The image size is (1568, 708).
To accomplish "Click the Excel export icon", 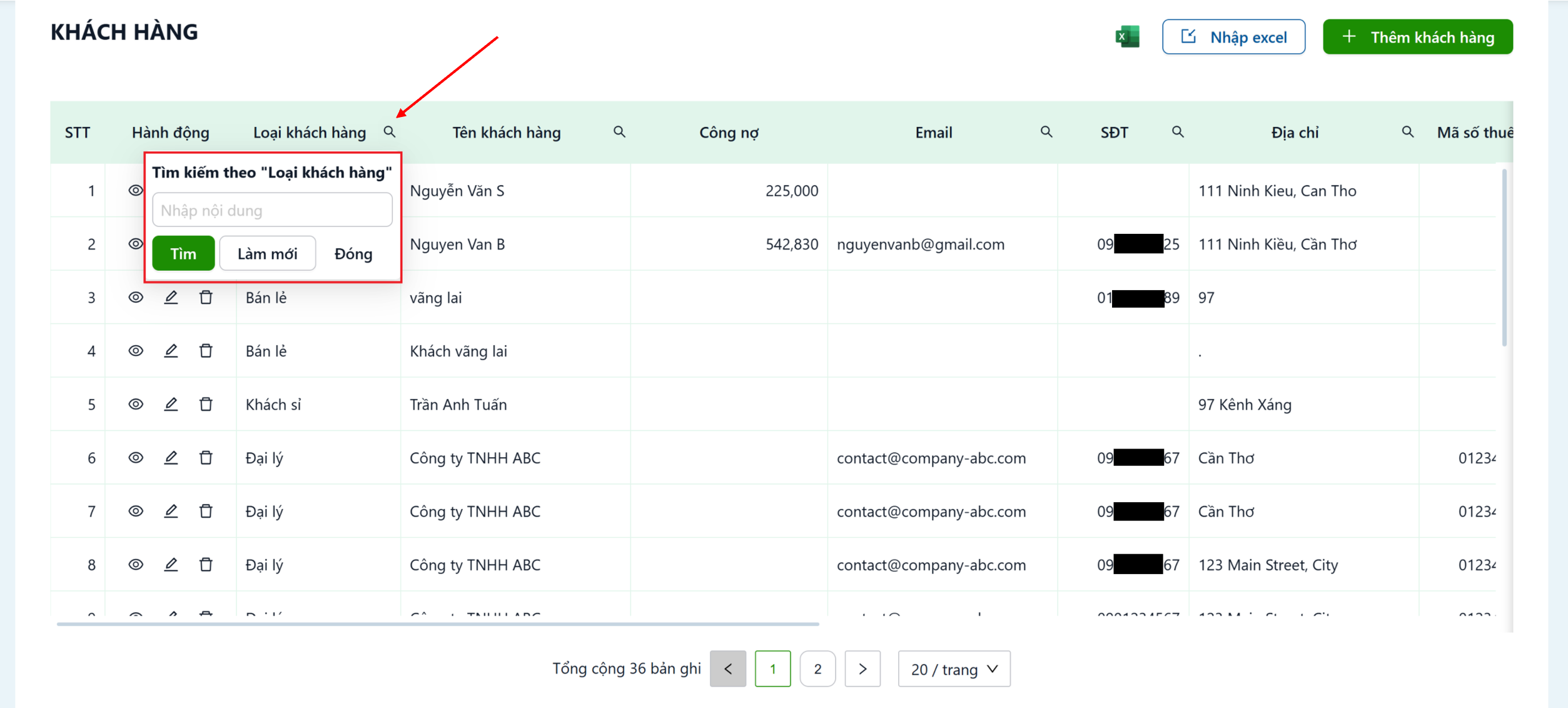I will 1127,37.
